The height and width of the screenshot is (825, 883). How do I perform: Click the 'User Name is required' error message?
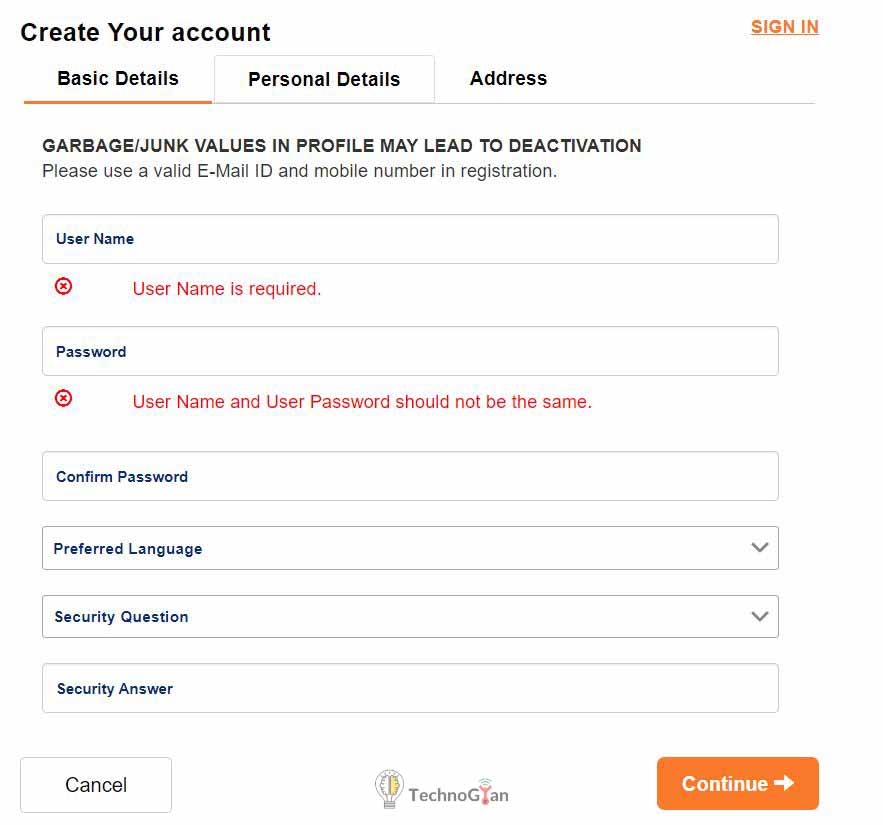click(227, 289)
